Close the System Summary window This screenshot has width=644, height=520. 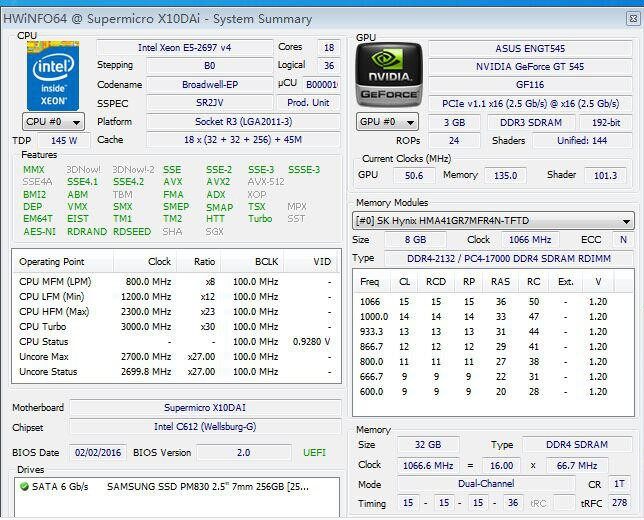tap(634, 18)
